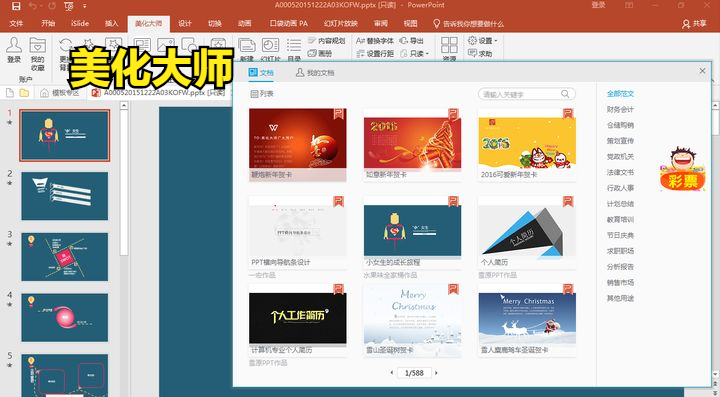Click 内容规划 content planning tool
Screen dimensions: 720x397
click(x=326, y=41)
